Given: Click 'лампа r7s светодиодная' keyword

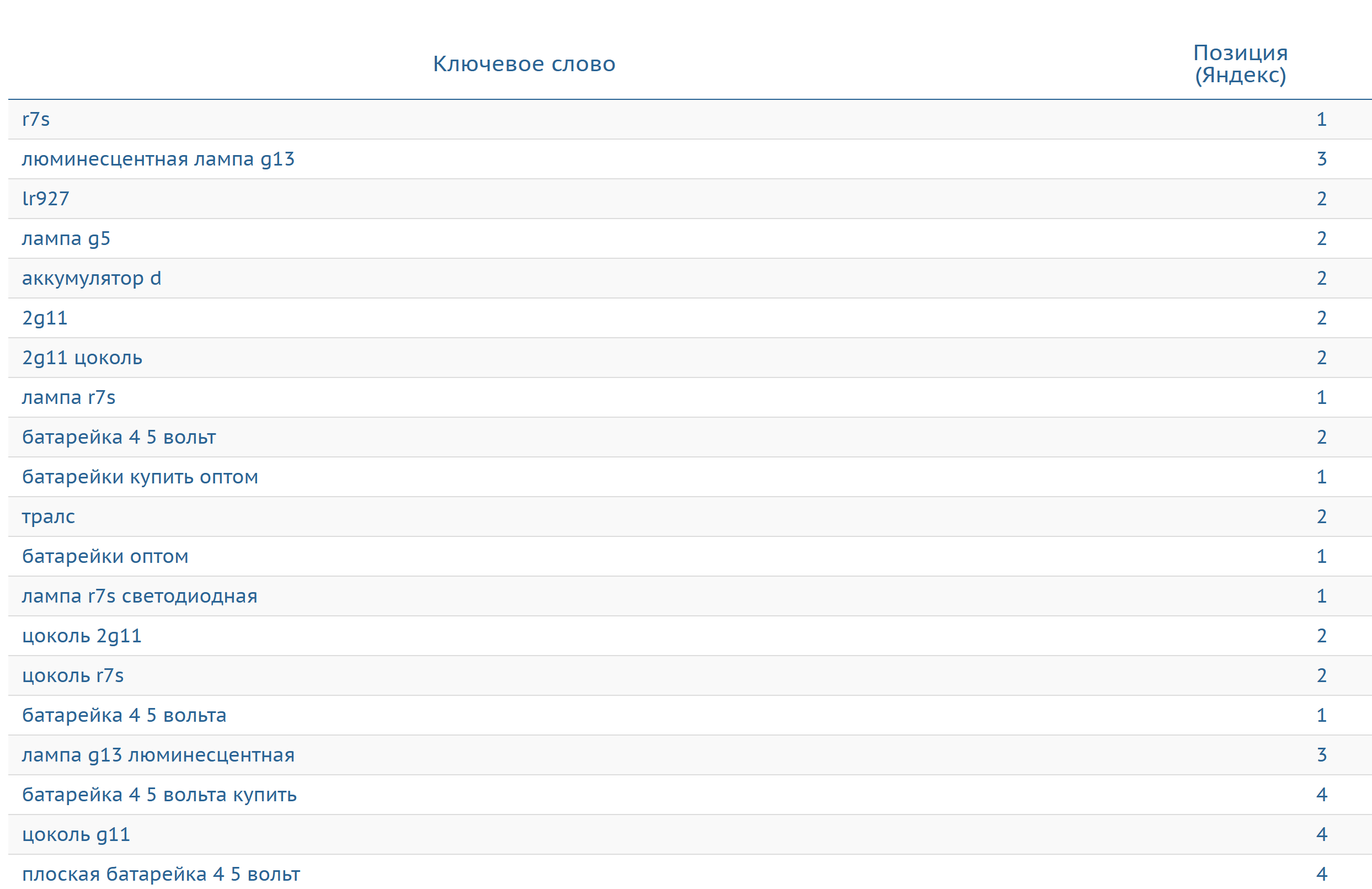Looking at the screenshot, I should (x=140, y=596).
